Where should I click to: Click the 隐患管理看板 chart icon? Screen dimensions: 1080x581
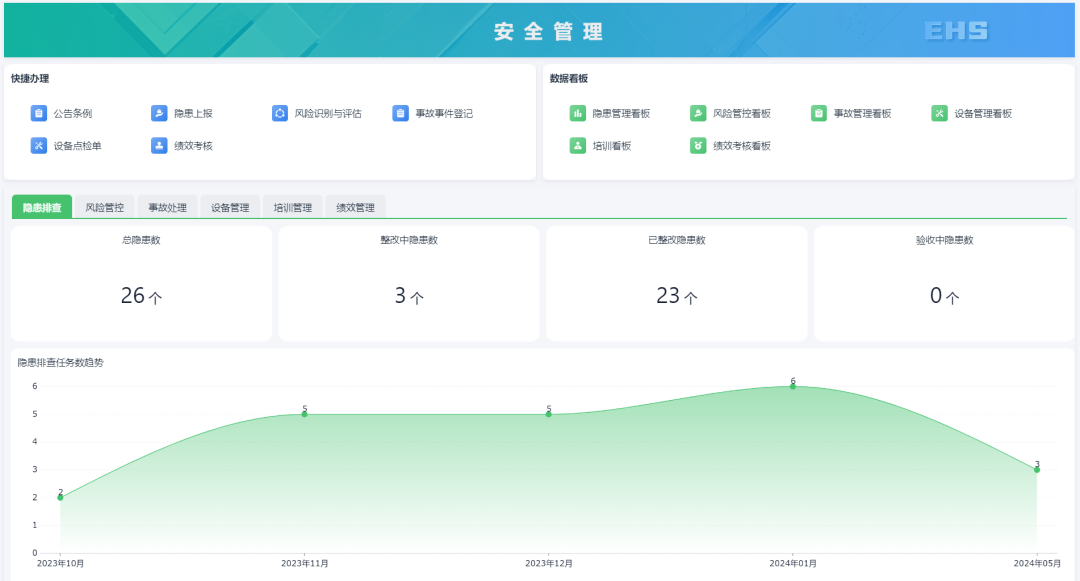[578, 113]
